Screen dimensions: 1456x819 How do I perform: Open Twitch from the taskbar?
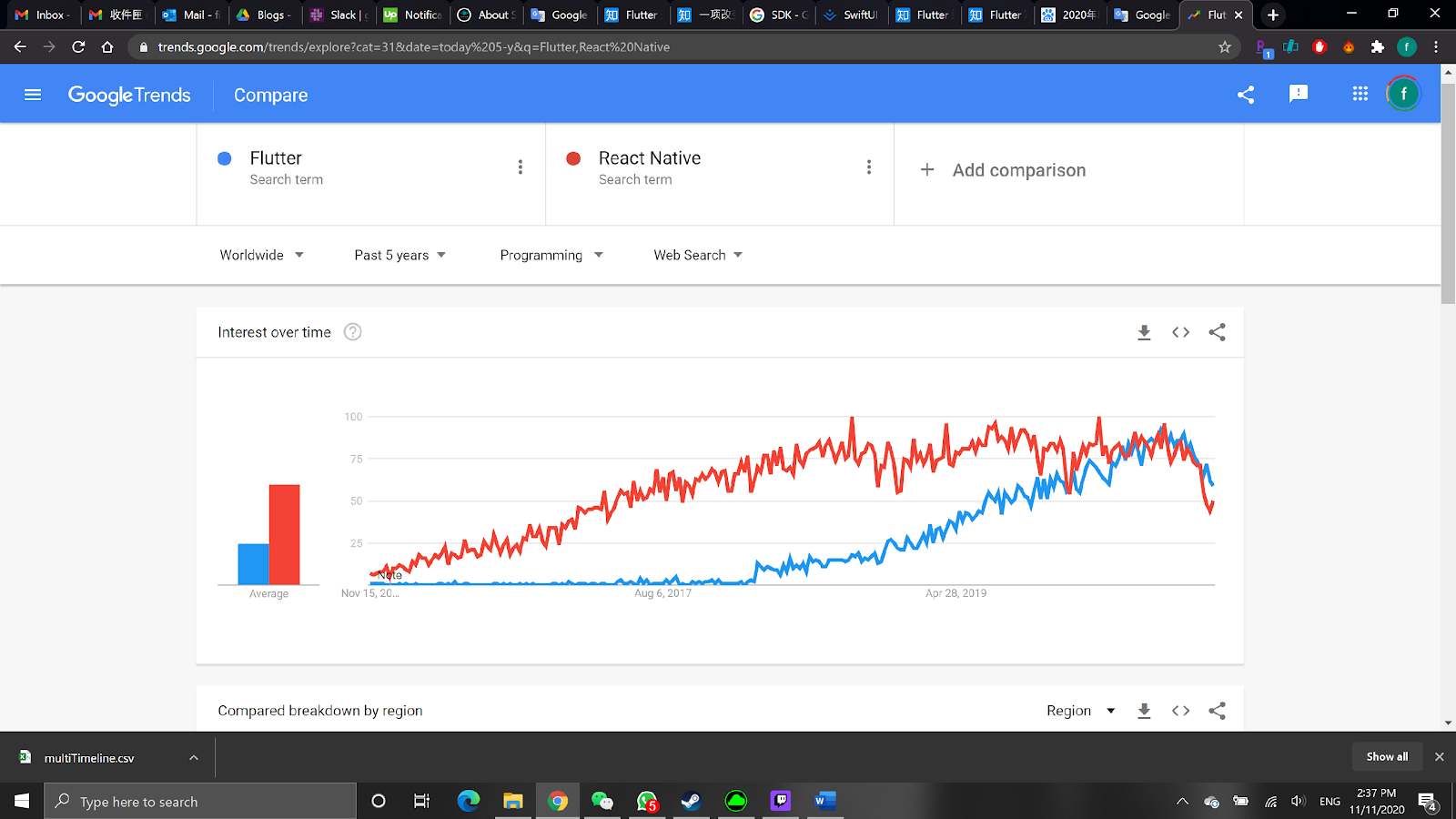[781, 801]
